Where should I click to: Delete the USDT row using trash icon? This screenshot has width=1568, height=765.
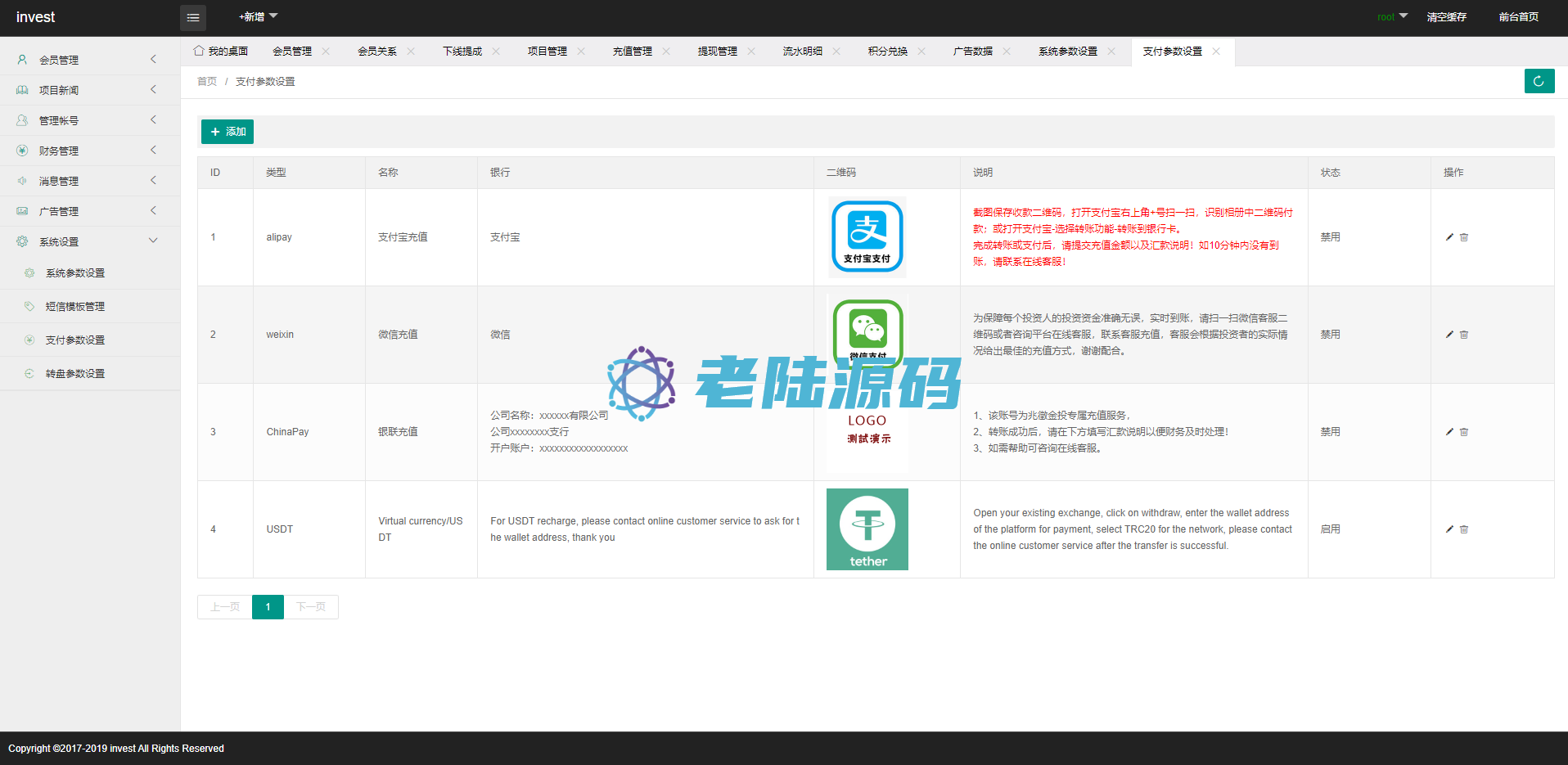tap(1464, 529)
